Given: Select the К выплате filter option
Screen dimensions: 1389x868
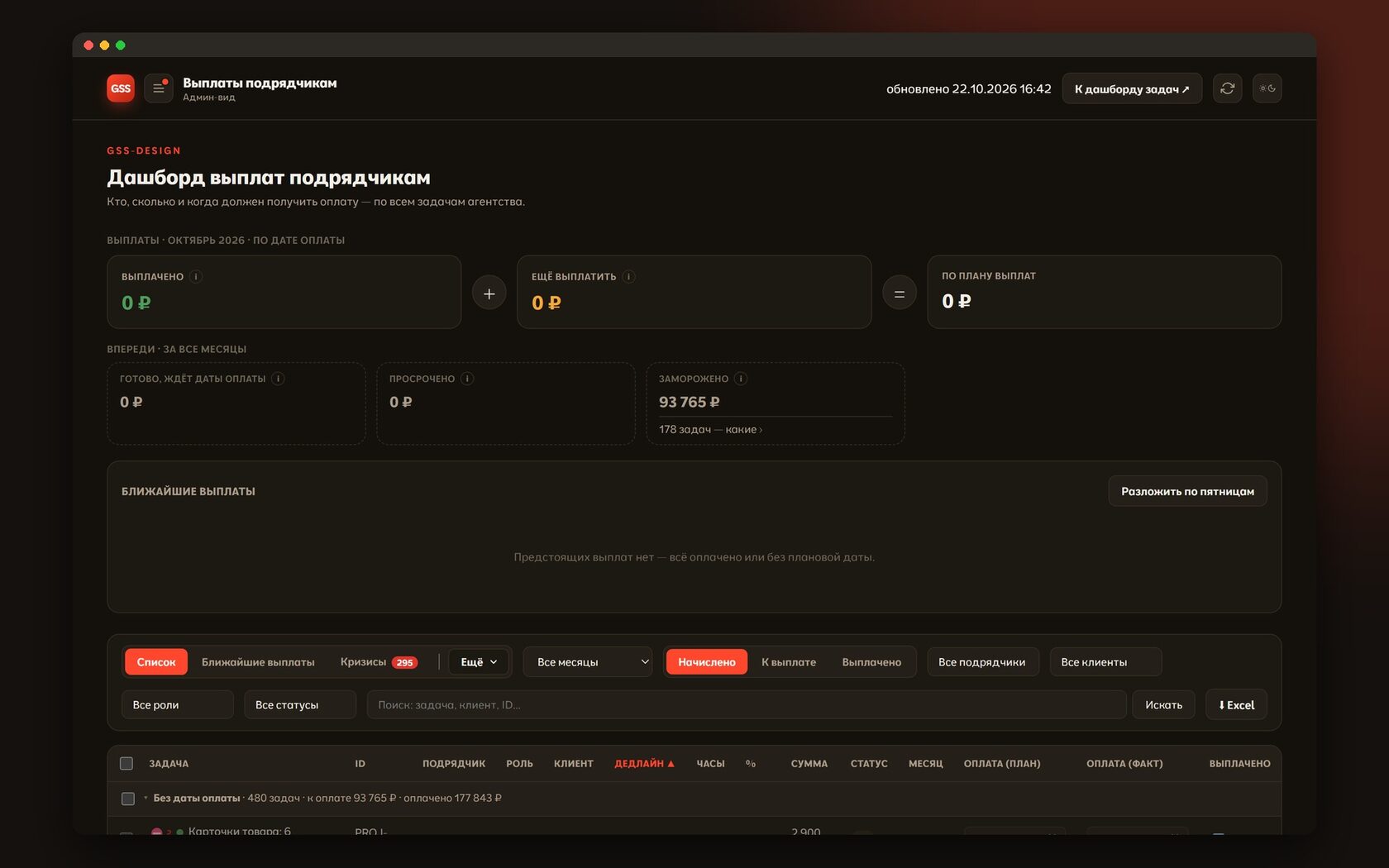Looking at the screenshot, I should point(789,662).
